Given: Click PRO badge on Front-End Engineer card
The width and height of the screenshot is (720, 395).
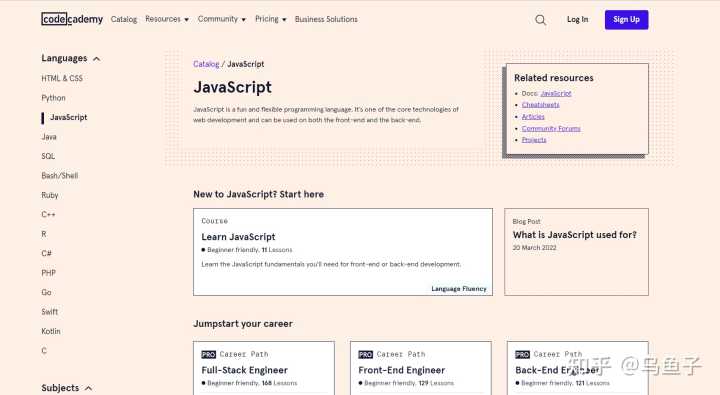Looking at the screenshot, I should pyautogui.click(x=366, y=355).
